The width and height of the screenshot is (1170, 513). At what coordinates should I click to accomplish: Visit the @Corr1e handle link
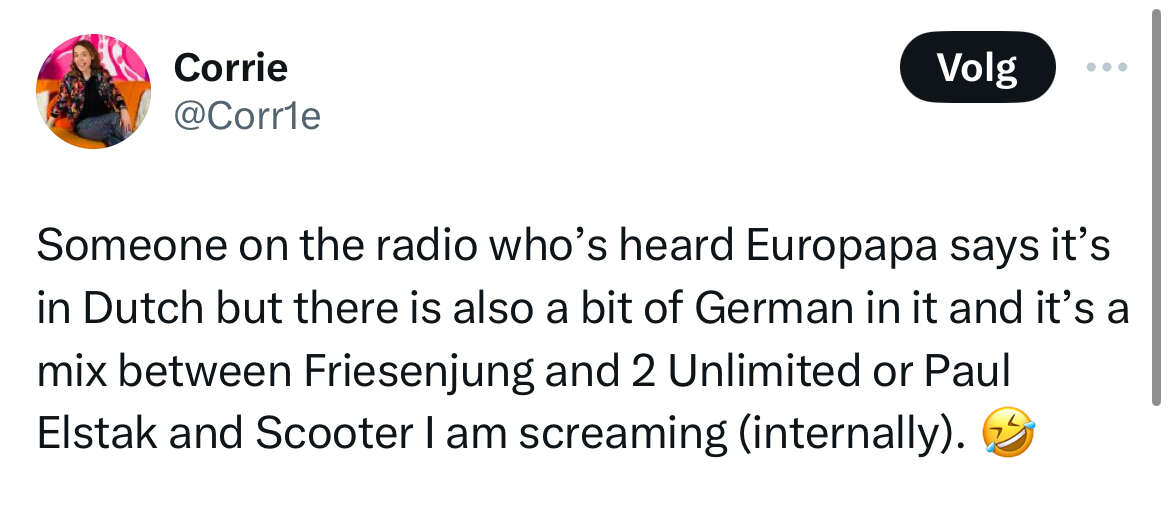point(247,116)
